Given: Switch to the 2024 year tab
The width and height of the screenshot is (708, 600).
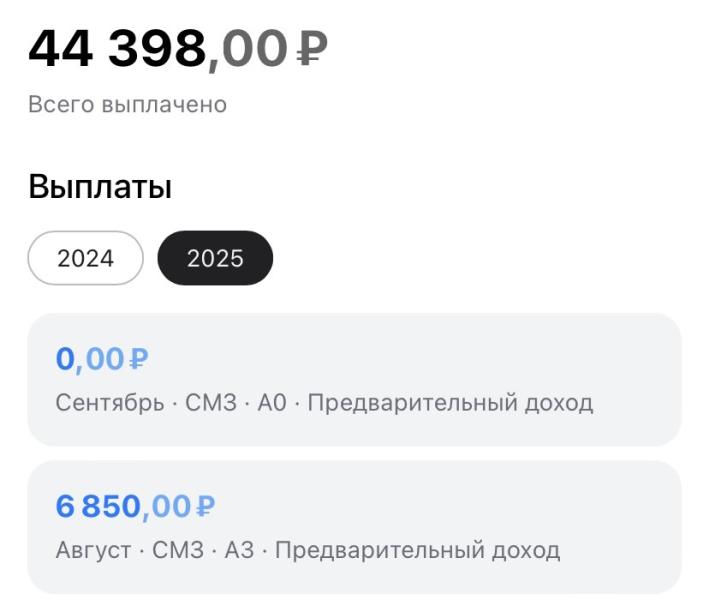Looking at the screenshot, I should [85, 258].
